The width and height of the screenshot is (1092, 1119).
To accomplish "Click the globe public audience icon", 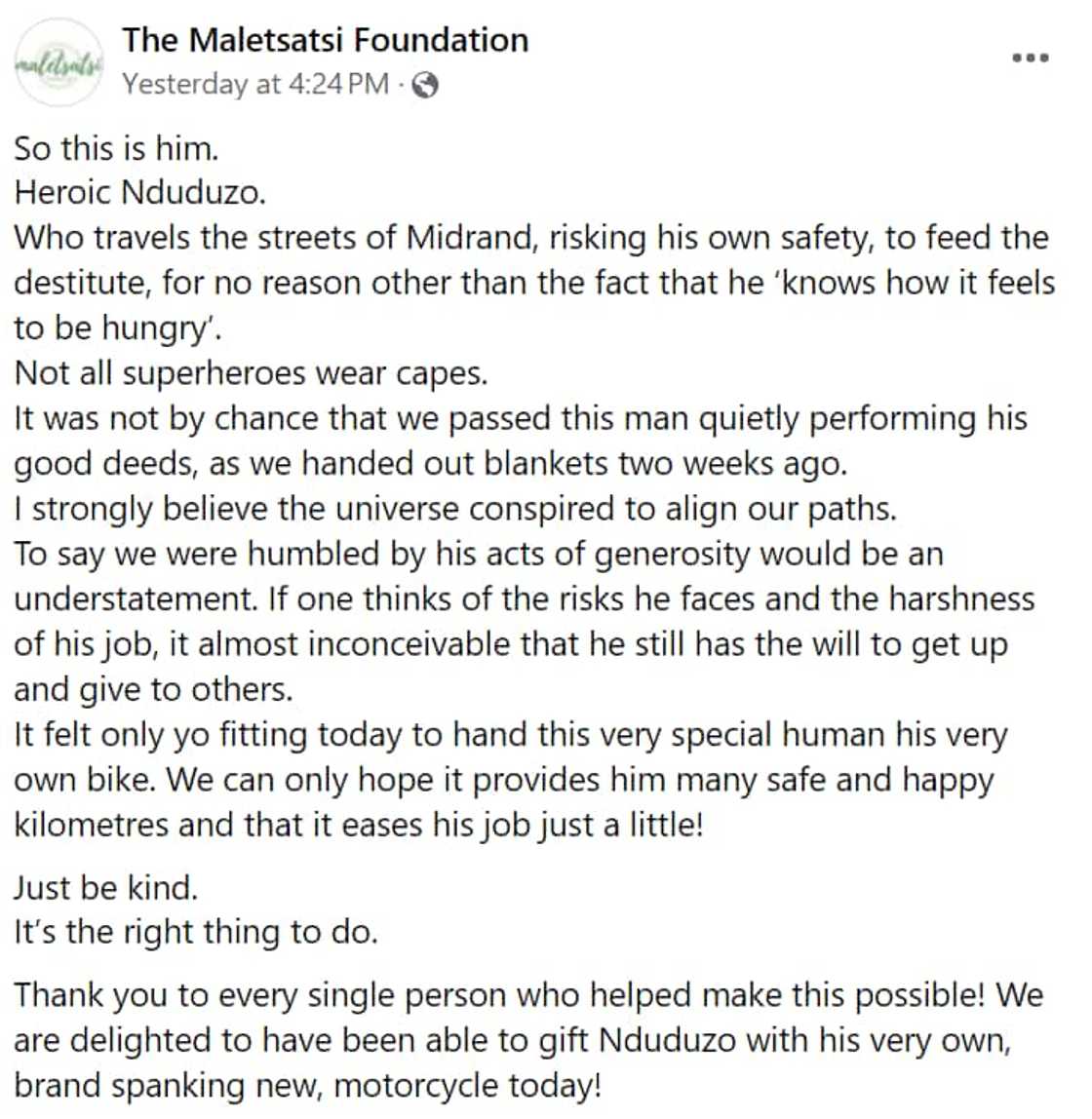I will tap(425, 86).
